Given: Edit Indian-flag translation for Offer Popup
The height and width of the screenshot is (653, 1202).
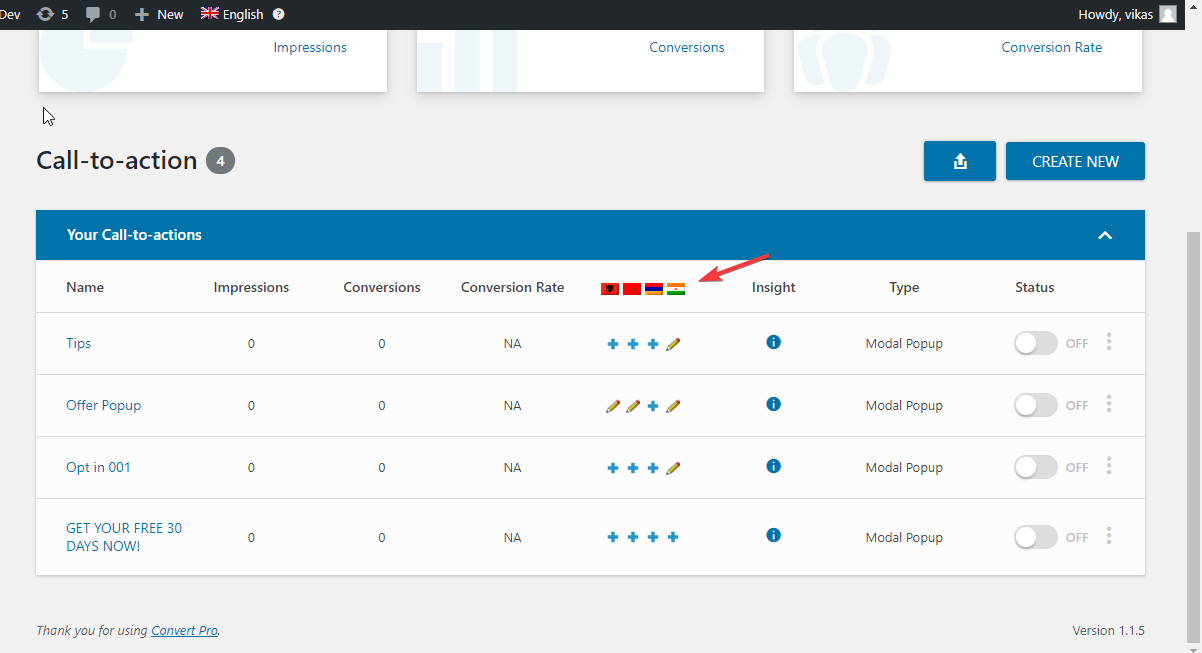Looking at the screenshot, I should (673, 406).
